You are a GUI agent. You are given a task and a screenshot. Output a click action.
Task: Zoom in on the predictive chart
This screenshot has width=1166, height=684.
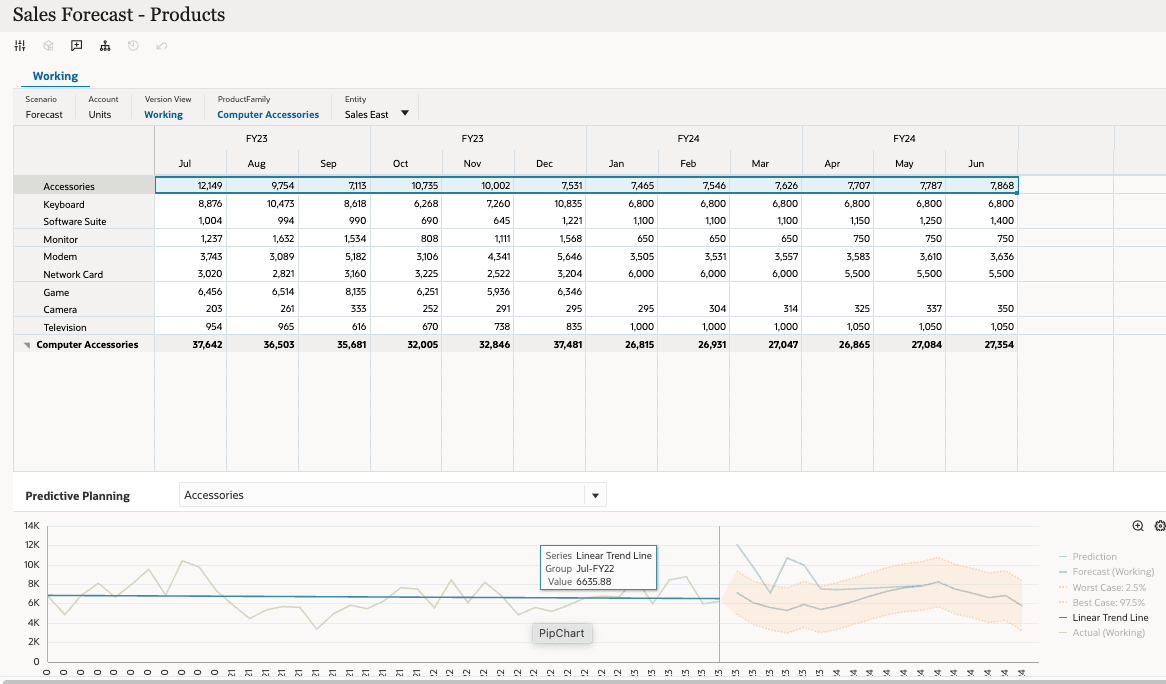click(x=1138, y=526)
